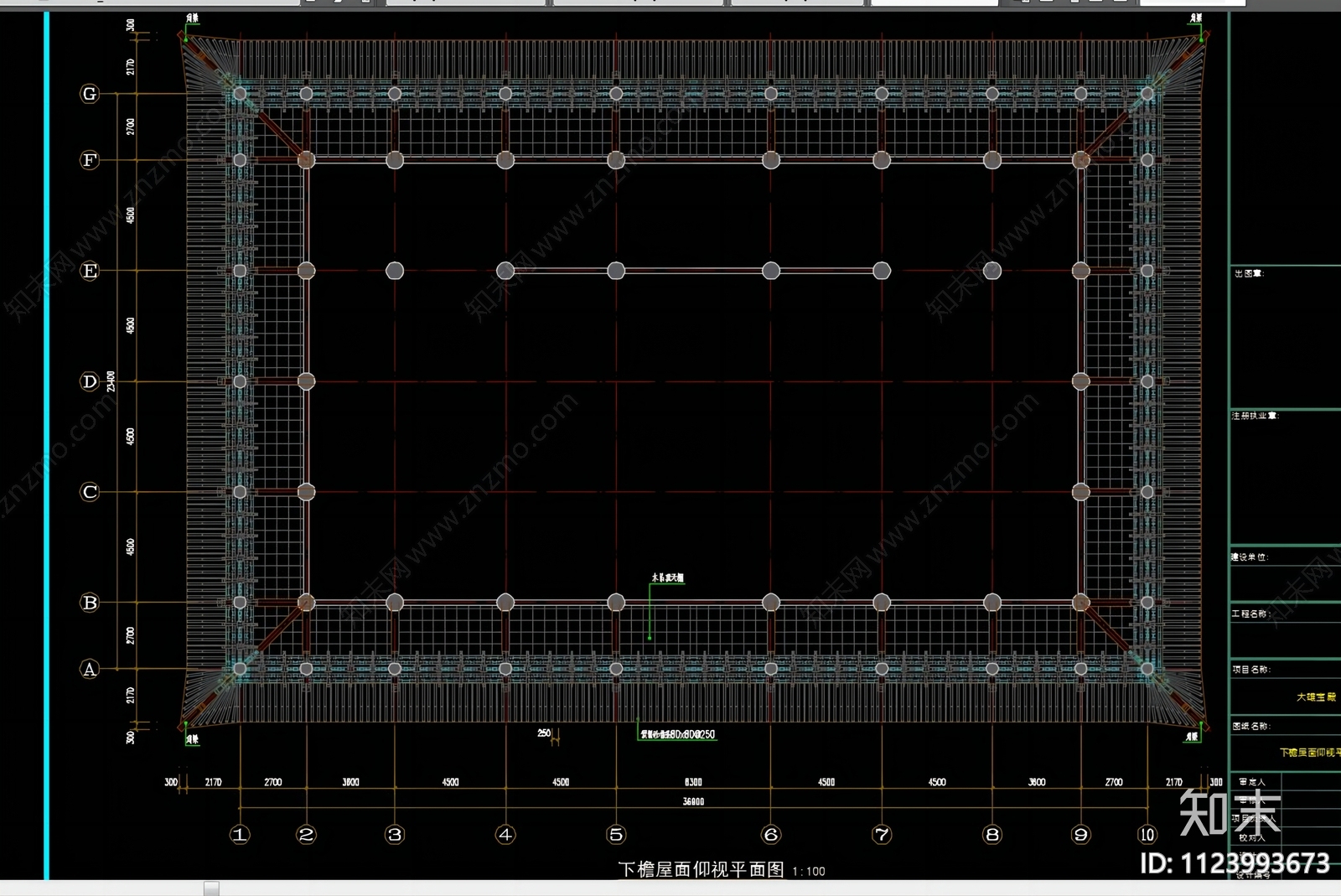Click the overall dimension 36000
The image size is (1341, 896).
coord(693,802)
